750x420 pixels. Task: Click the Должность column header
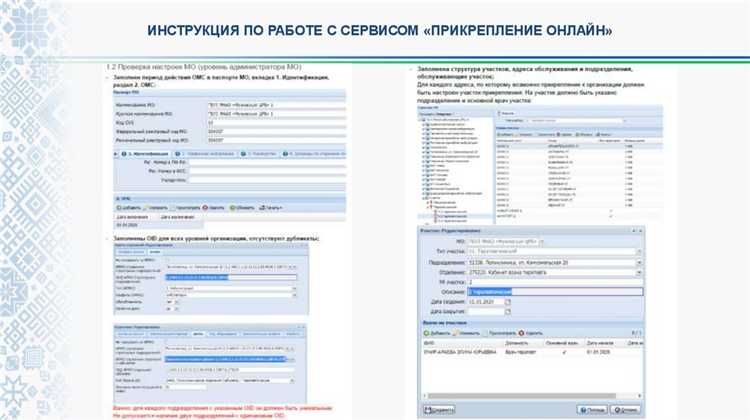(x=517, y=343)
